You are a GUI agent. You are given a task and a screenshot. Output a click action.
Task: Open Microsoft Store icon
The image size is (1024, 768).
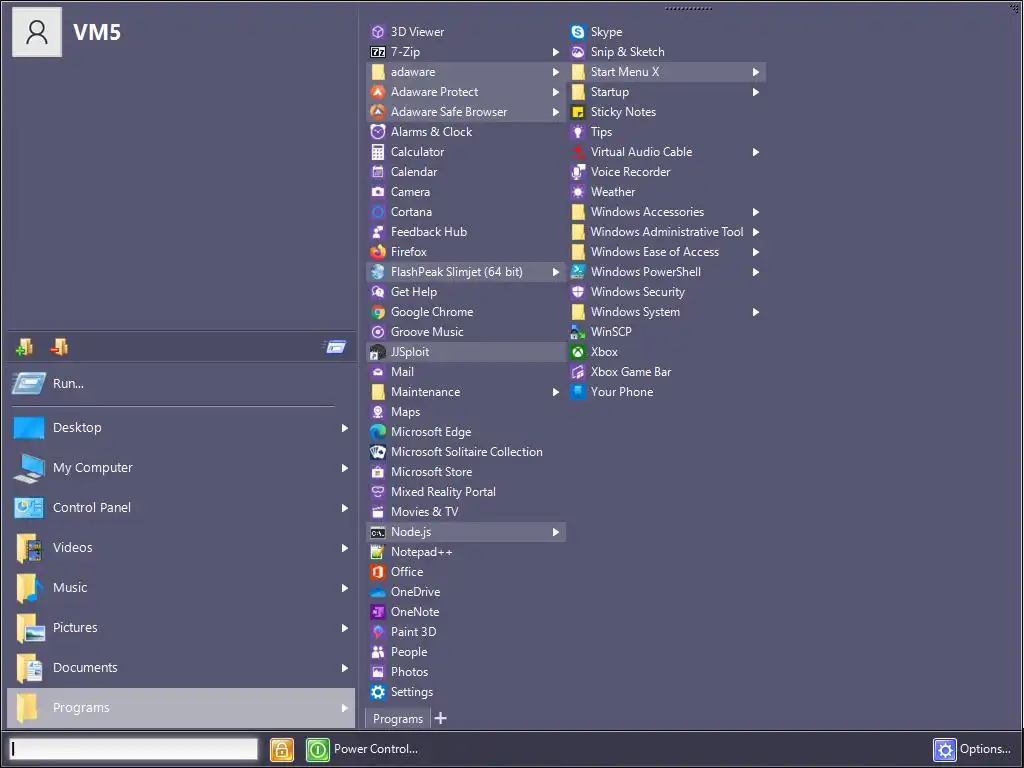point(377,472)
